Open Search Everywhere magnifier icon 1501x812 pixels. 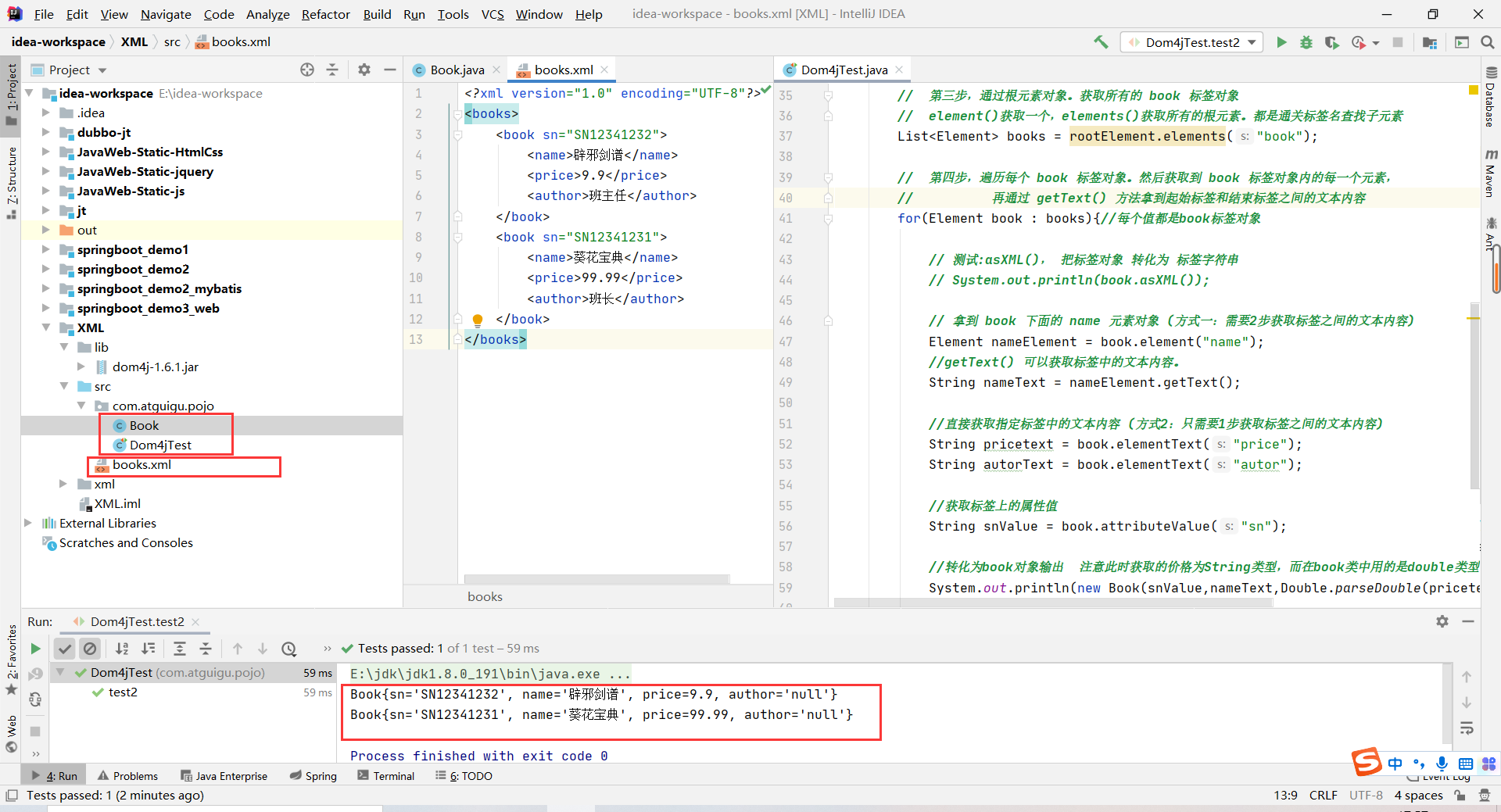click(x=1487, y=42)
